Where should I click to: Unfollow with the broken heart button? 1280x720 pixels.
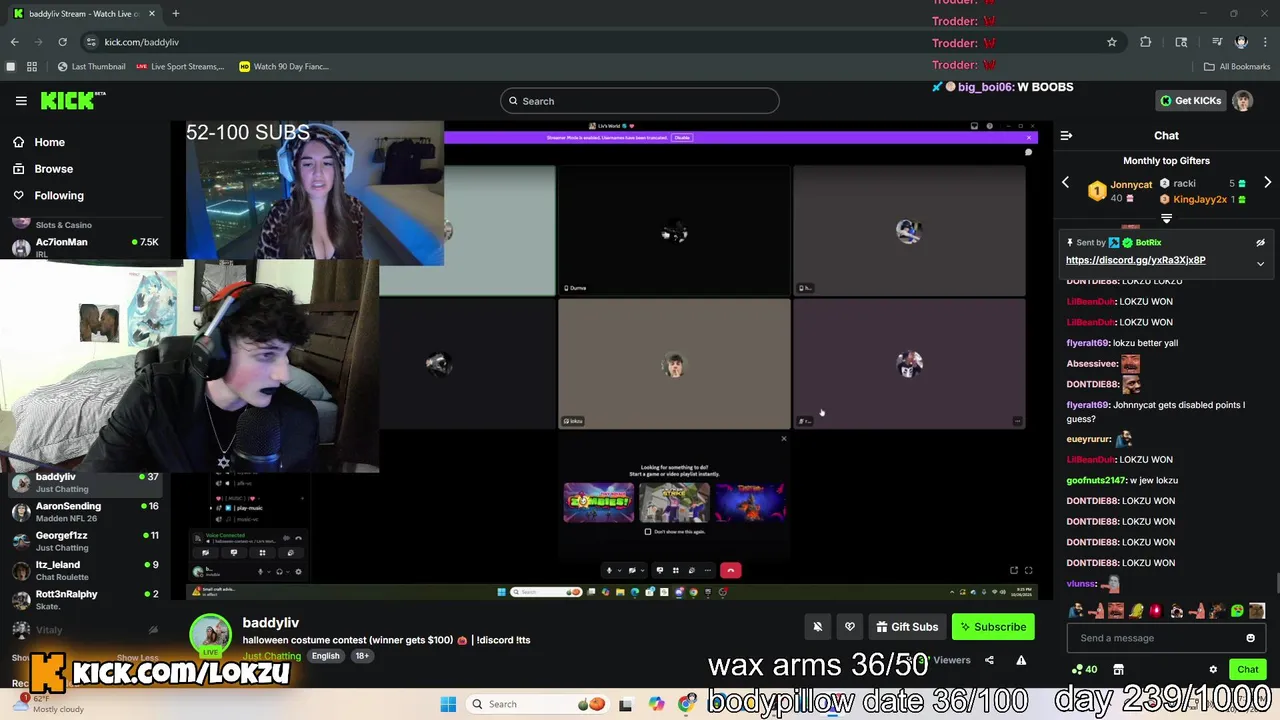[850, 627]
